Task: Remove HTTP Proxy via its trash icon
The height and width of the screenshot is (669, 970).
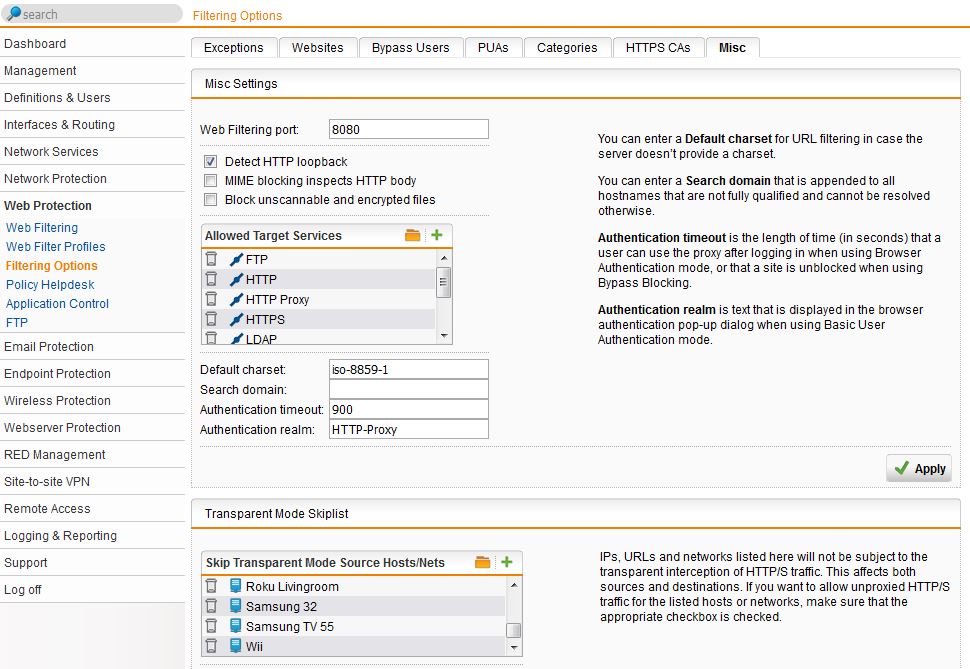Action: pyautogui.click(x=212, y=299)
